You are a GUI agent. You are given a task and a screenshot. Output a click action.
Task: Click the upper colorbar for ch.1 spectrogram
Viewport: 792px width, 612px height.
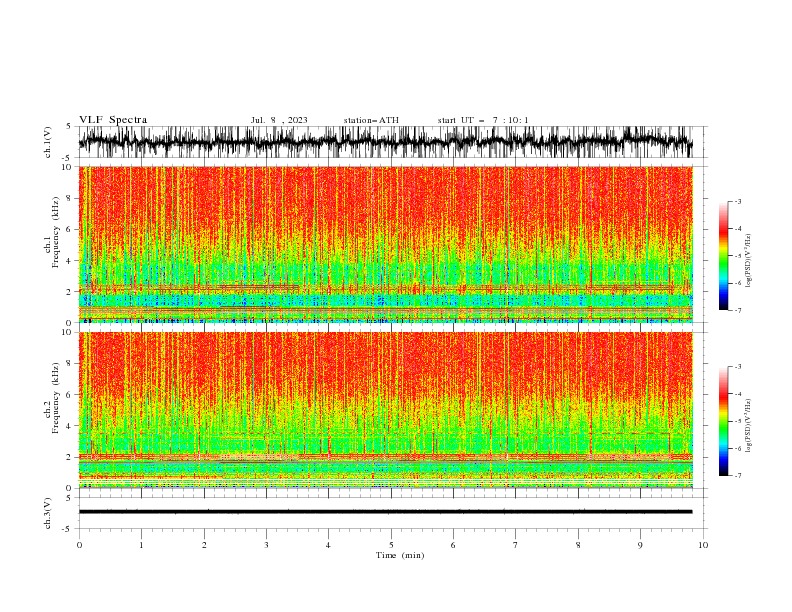point(723,256)
